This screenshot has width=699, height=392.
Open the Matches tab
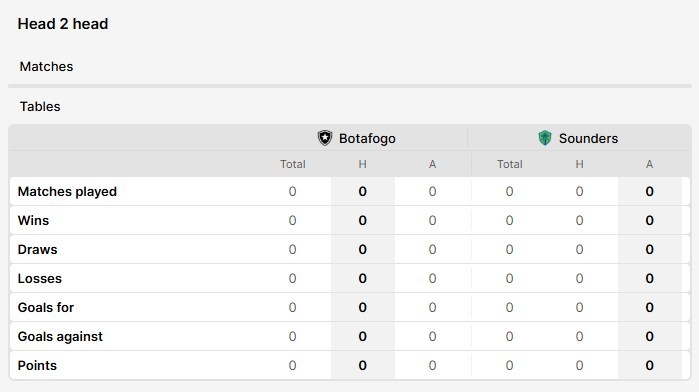(x=46, y=66)
